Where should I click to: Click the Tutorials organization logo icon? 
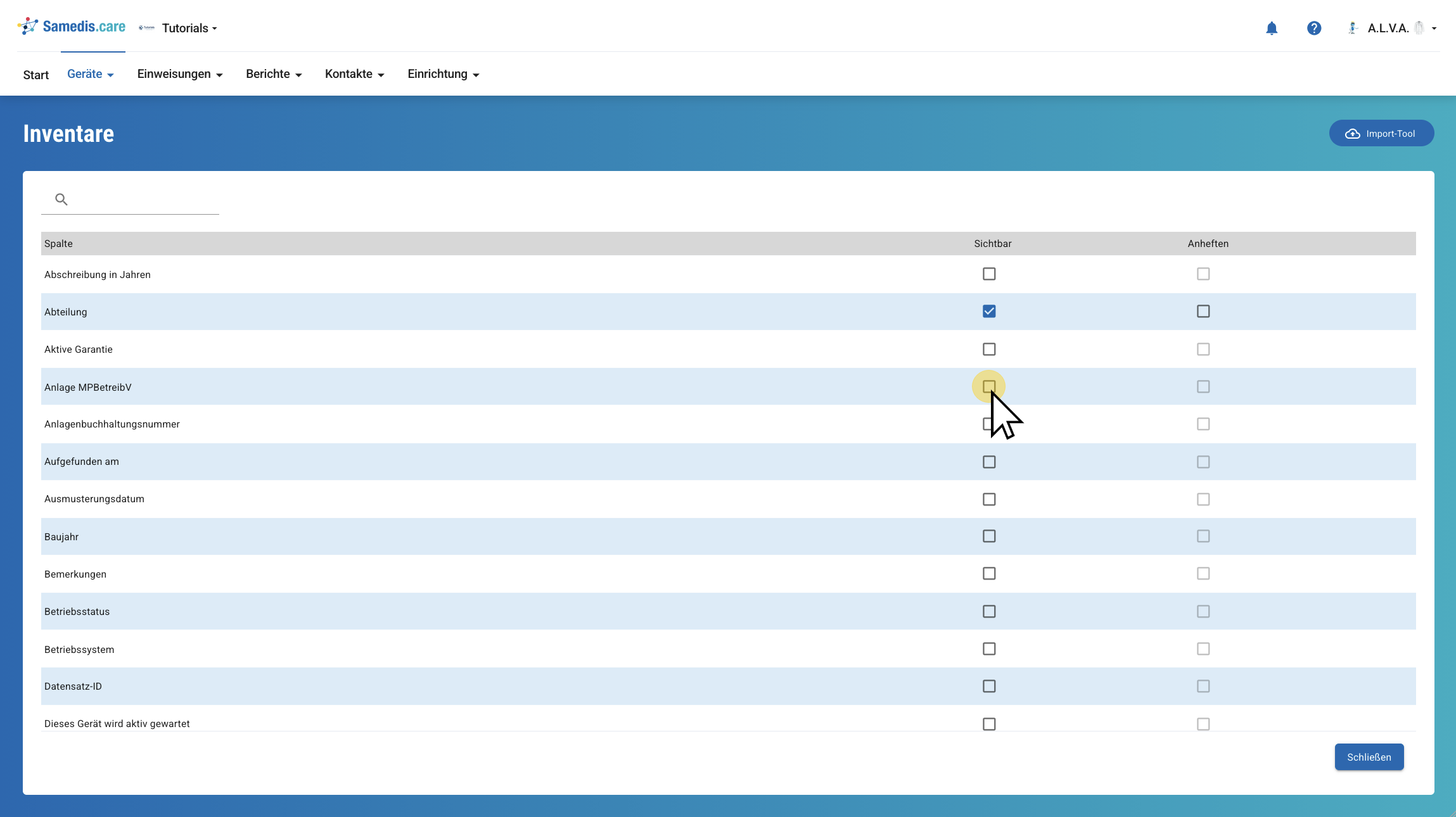pos(146,28)
